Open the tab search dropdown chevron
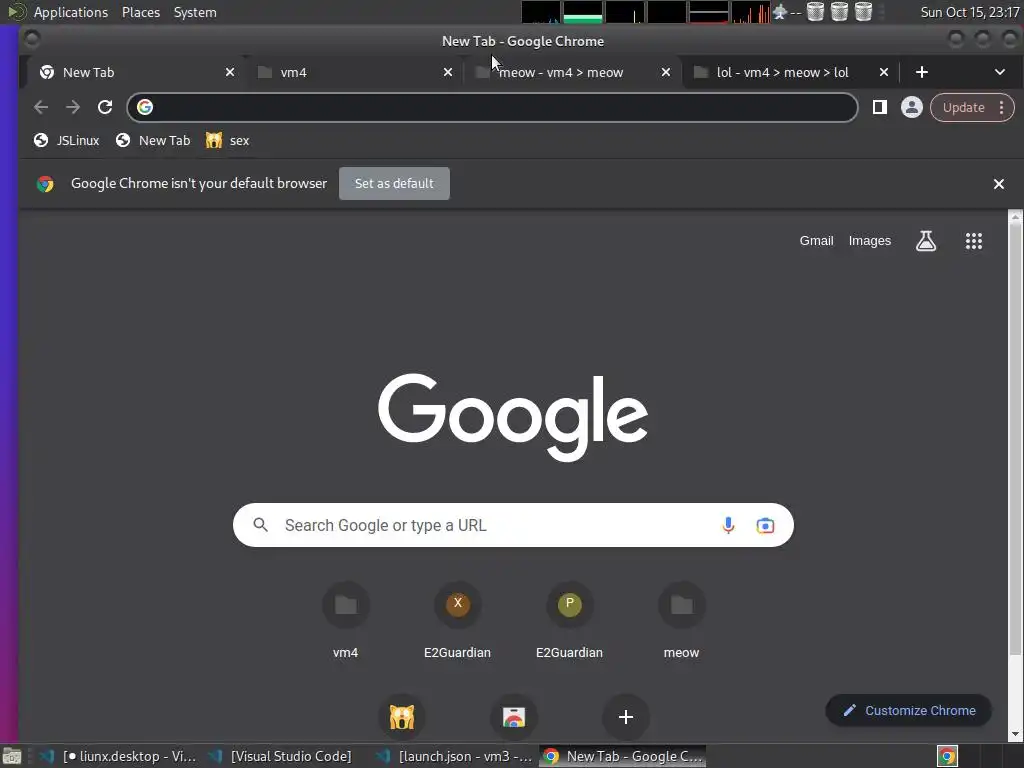 [1000, 72]
